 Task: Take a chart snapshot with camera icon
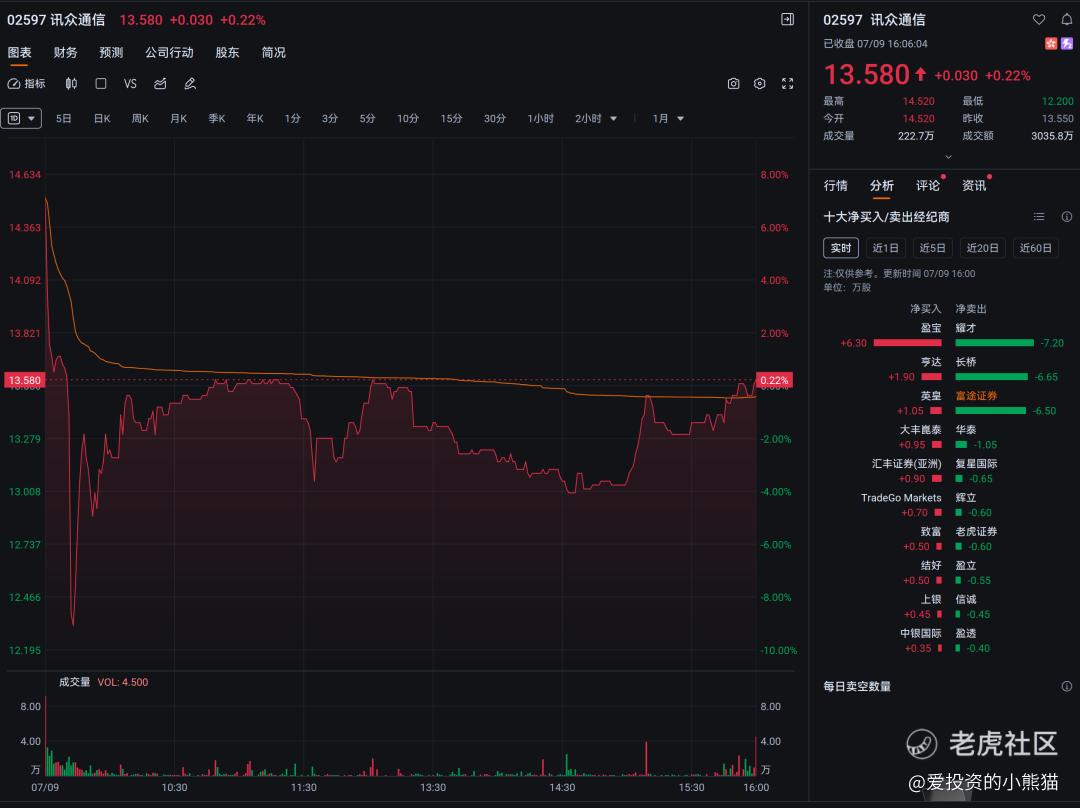pos(734,84)
